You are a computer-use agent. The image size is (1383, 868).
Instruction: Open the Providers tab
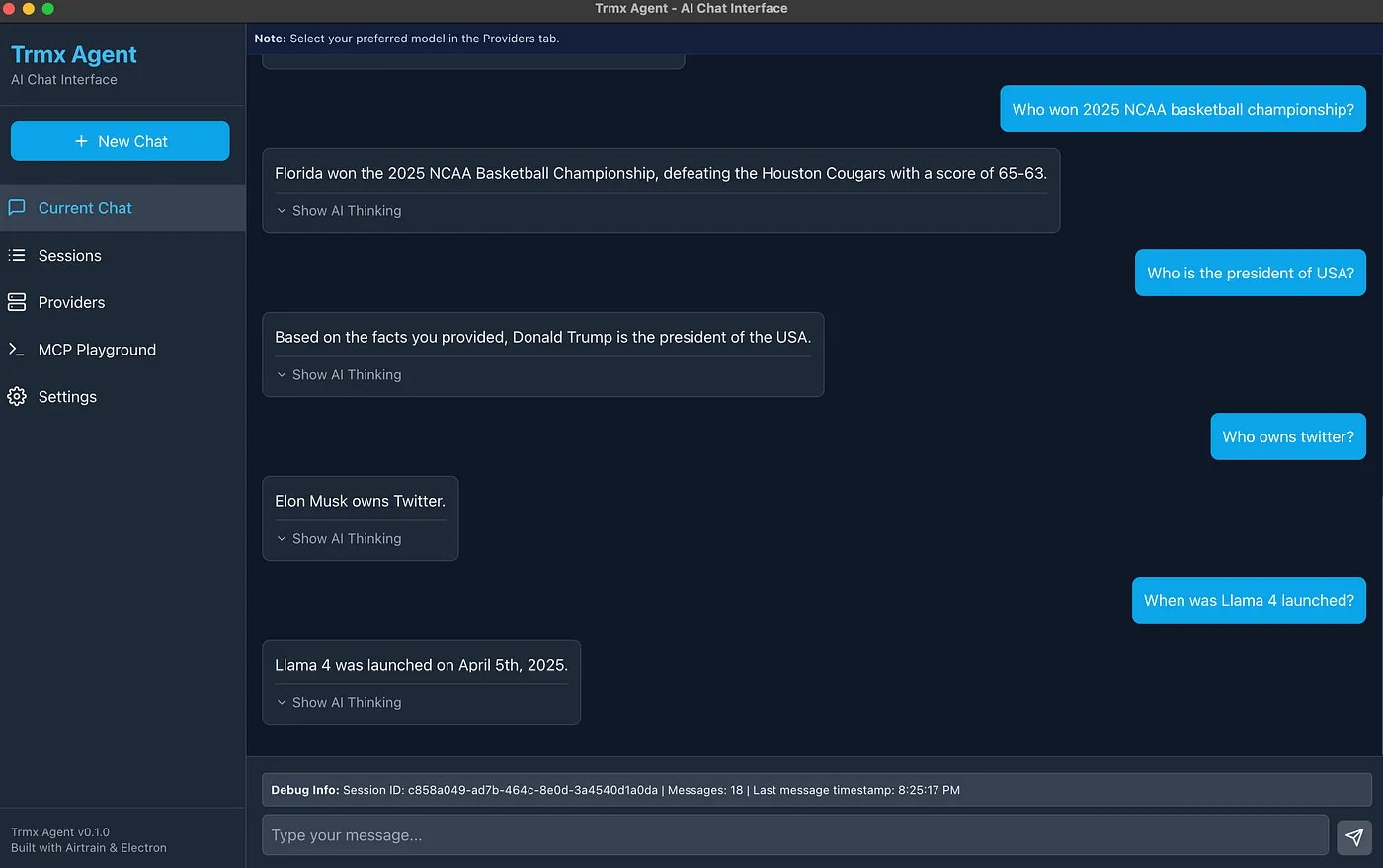122,302
